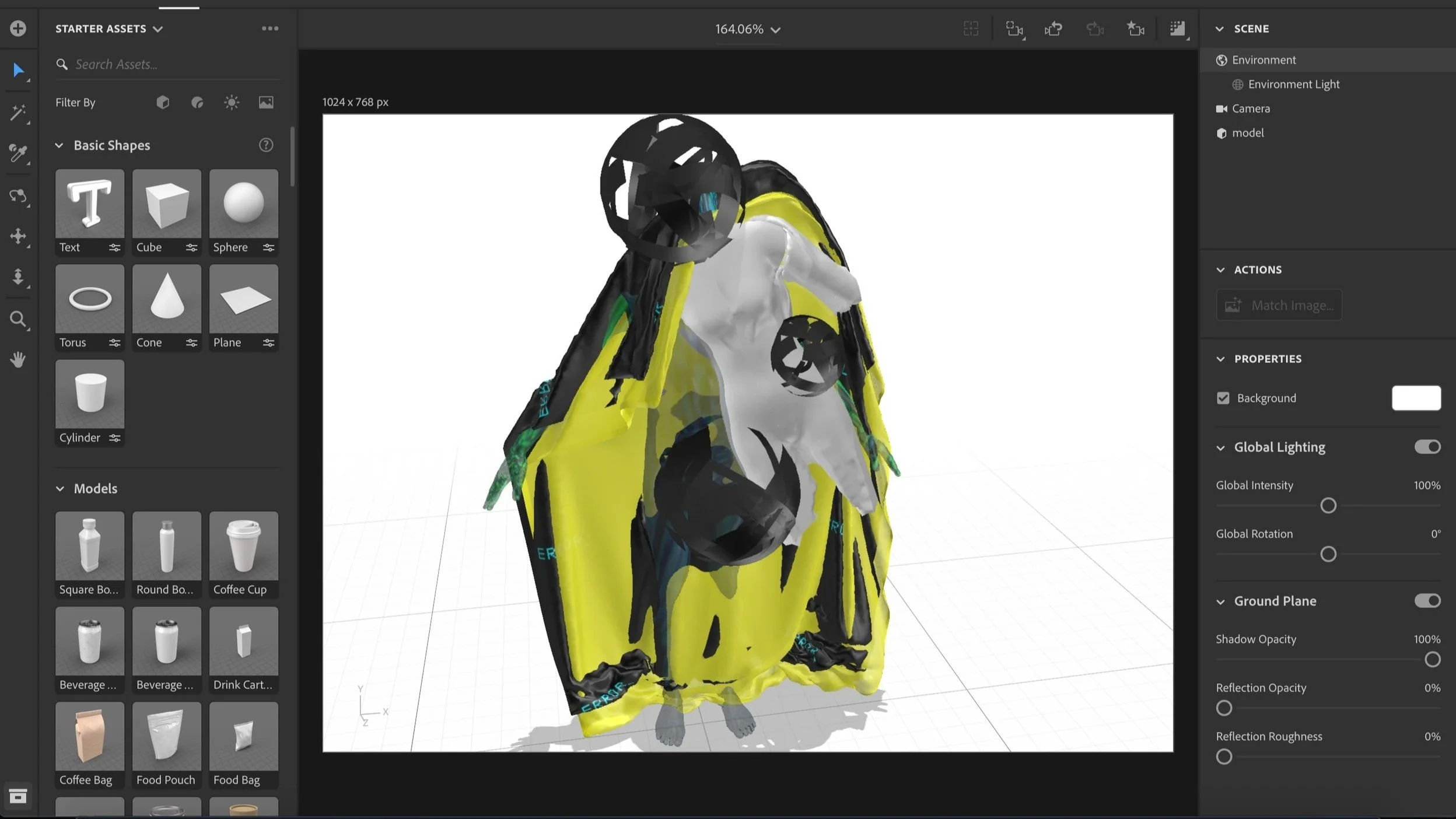Toggle Global Lighting switch off
1456x819 pixels.
1427,447
